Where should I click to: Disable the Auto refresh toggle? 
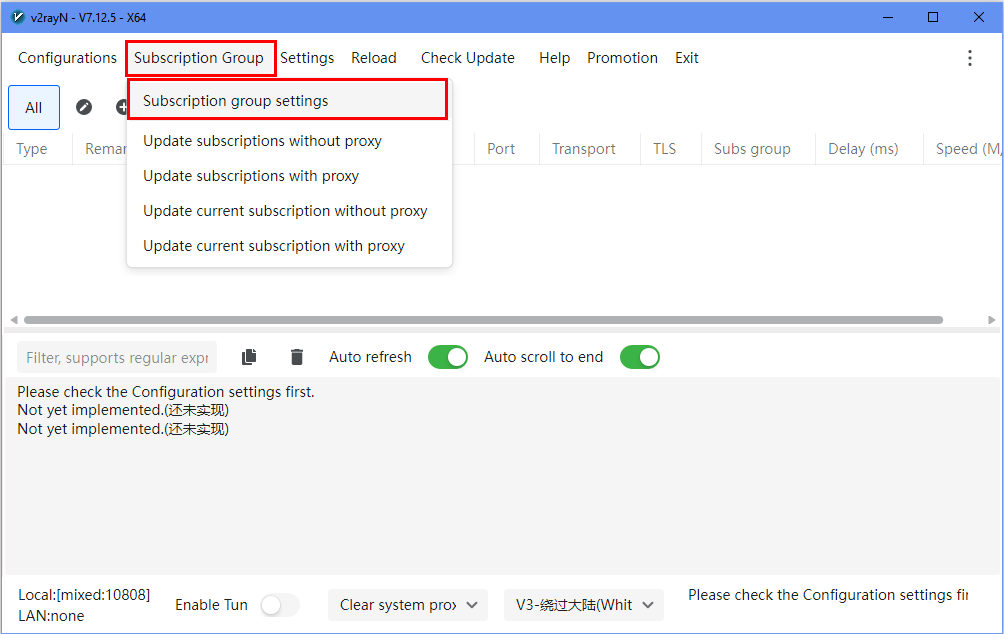447,357
